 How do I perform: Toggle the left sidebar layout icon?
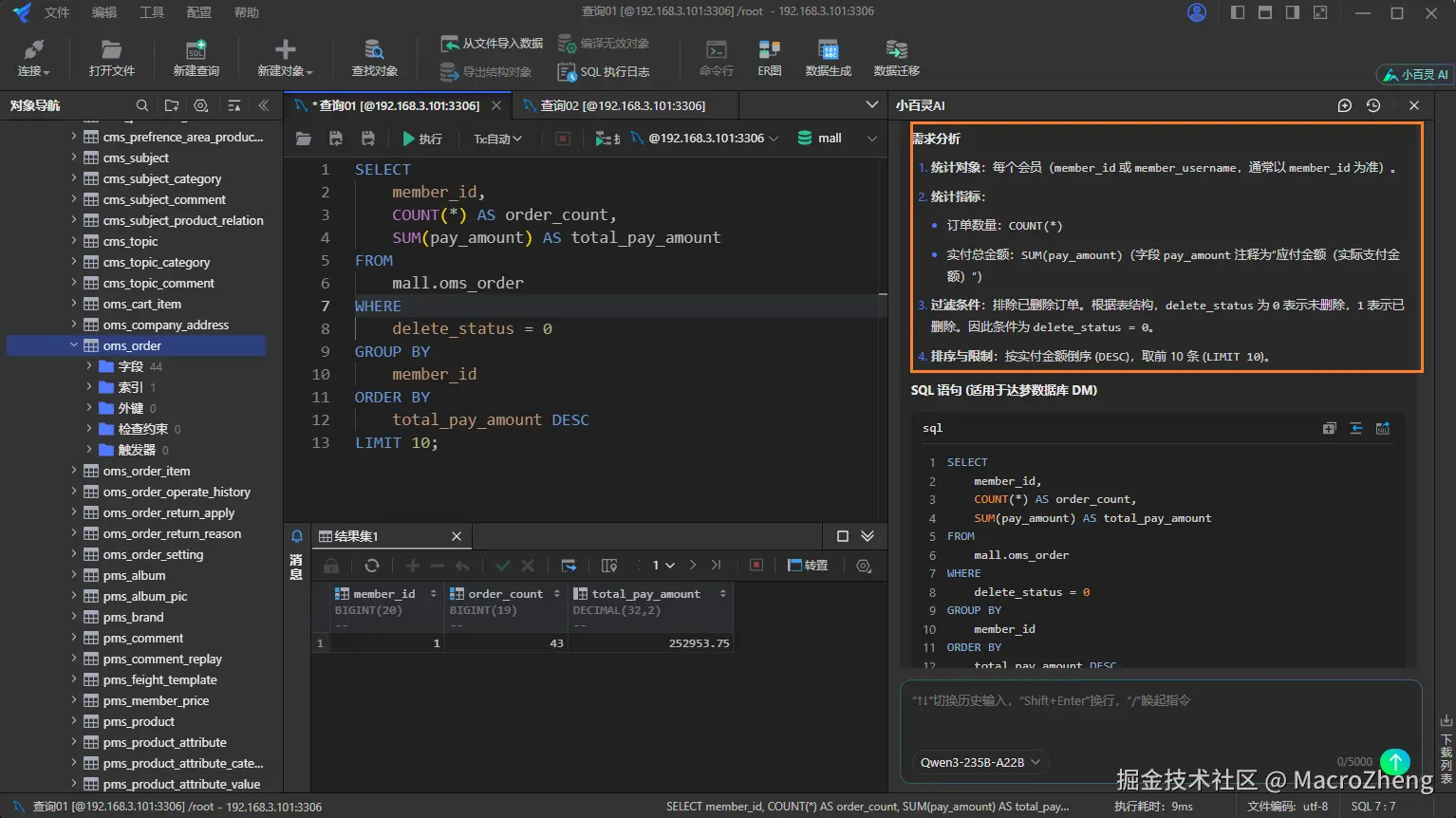coord(1238,12)
